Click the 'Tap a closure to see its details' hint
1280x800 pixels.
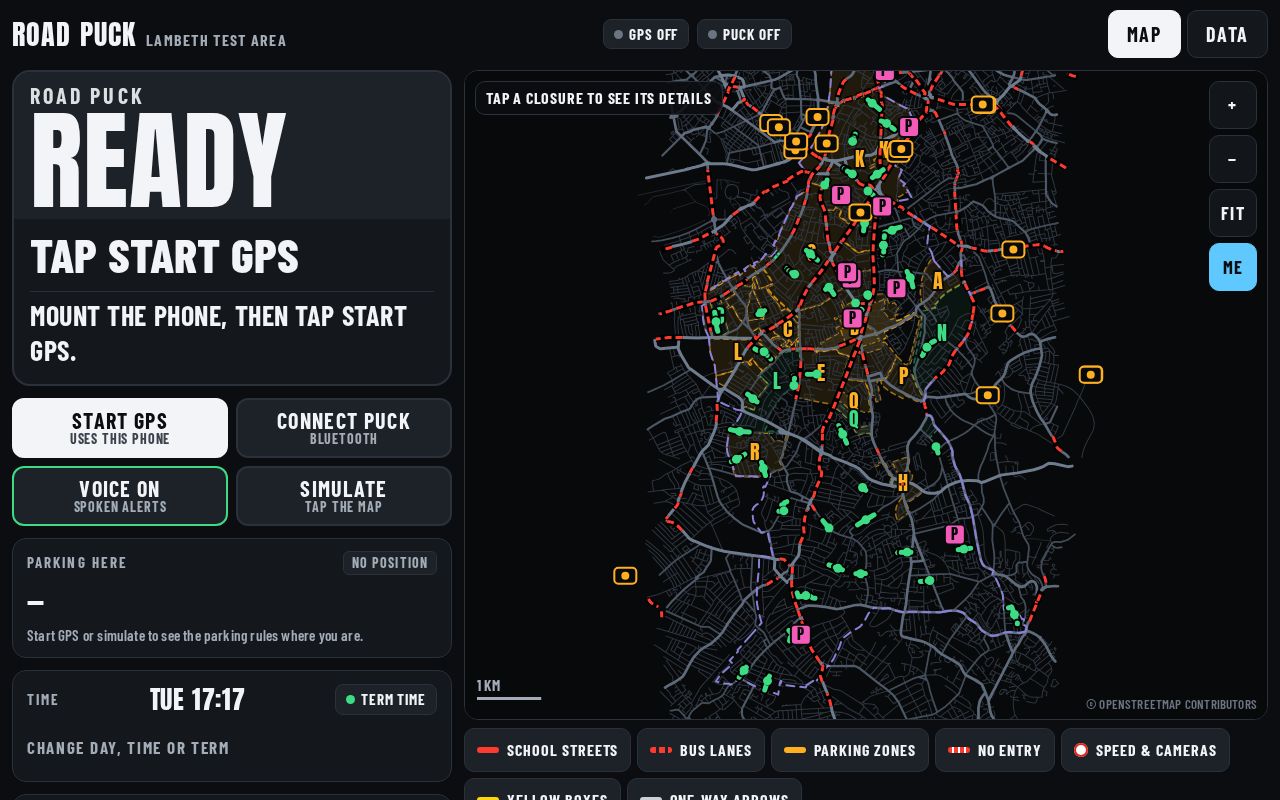(599, 98)
